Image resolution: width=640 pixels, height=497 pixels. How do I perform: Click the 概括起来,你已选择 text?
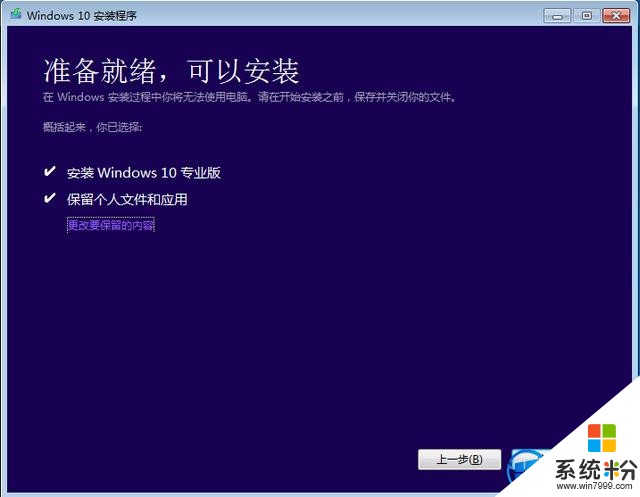pyautogui.click(x=92, y=127)
